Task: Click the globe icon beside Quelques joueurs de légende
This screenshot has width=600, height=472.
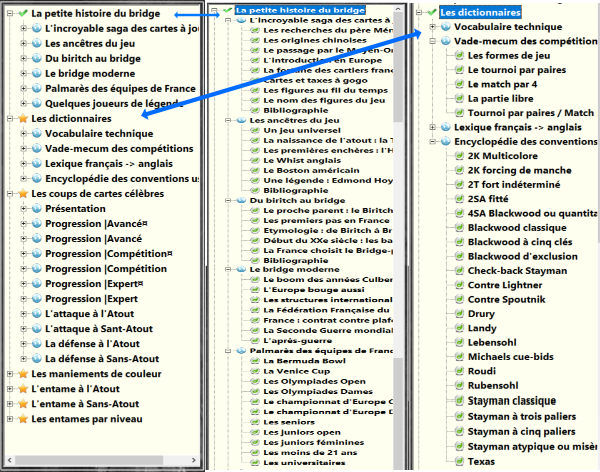Action: pyautogui.click(x=36, y=103)
